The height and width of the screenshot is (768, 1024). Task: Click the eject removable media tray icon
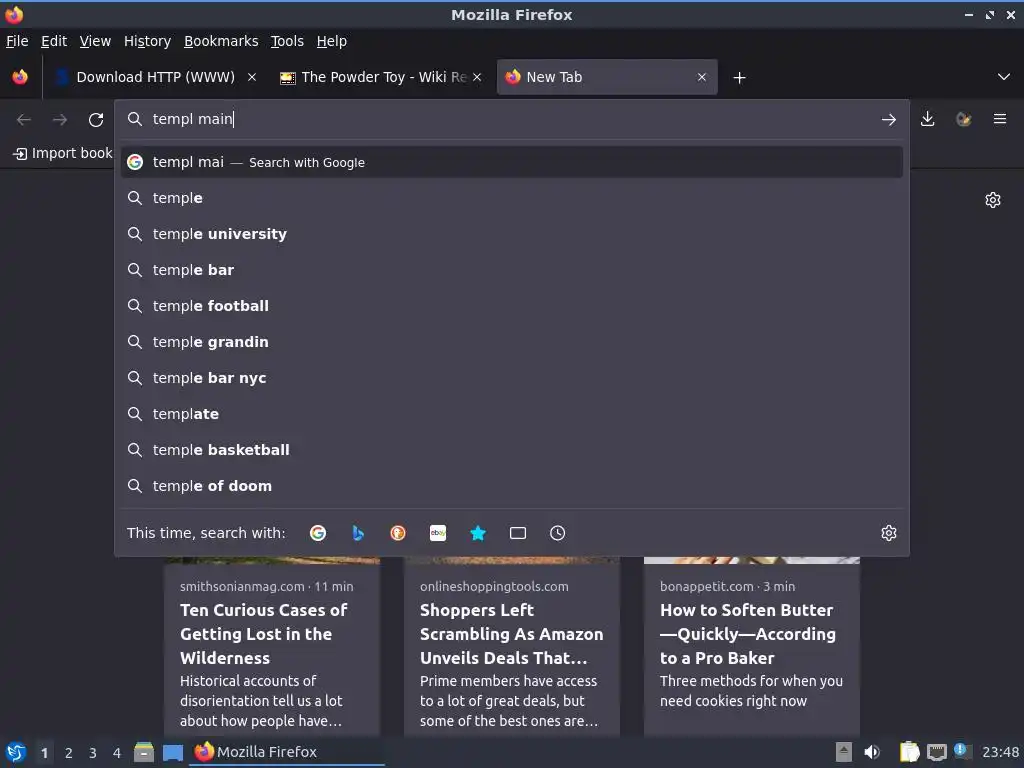tap(844, 752)
